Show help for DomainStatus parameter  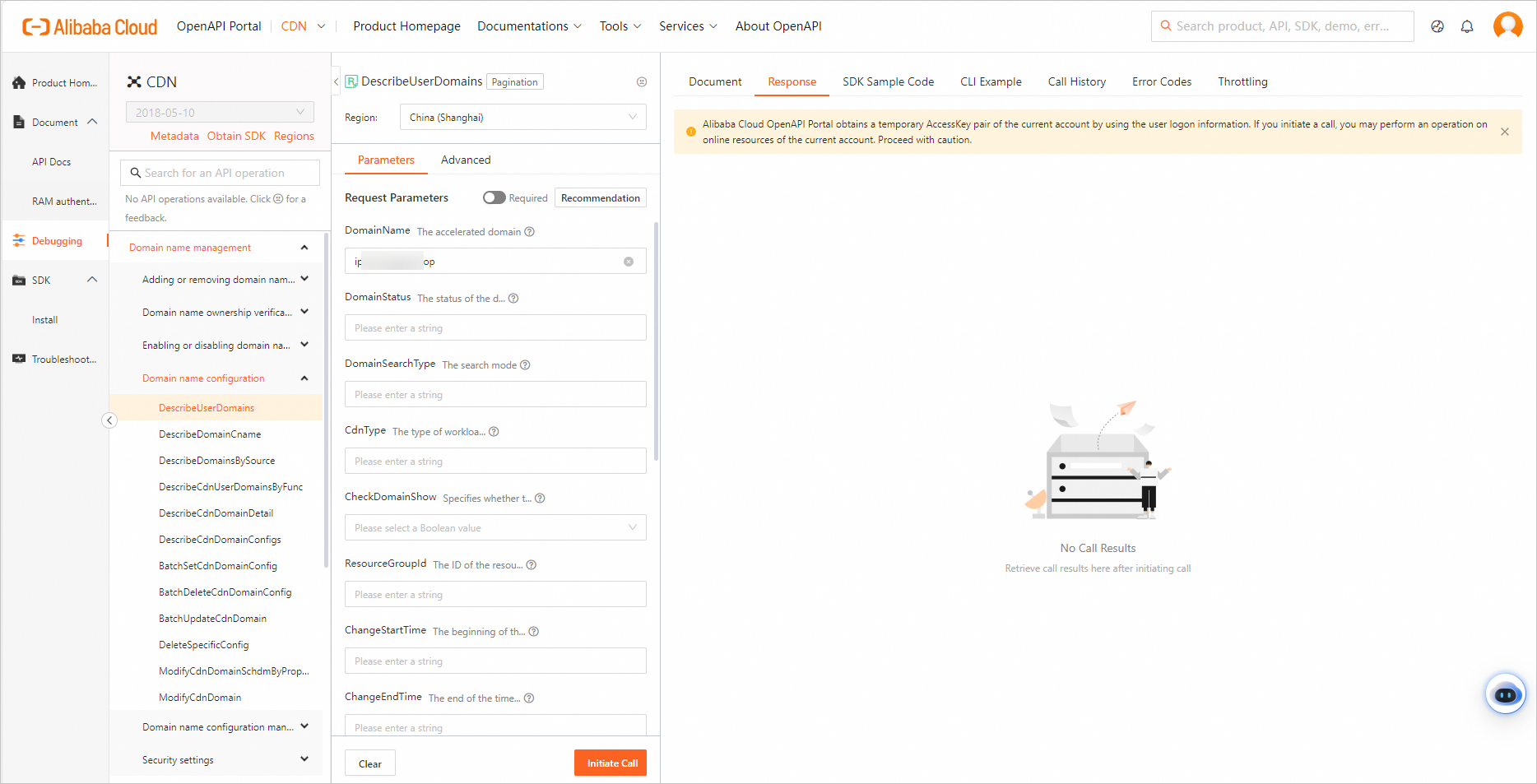(513, 299)
